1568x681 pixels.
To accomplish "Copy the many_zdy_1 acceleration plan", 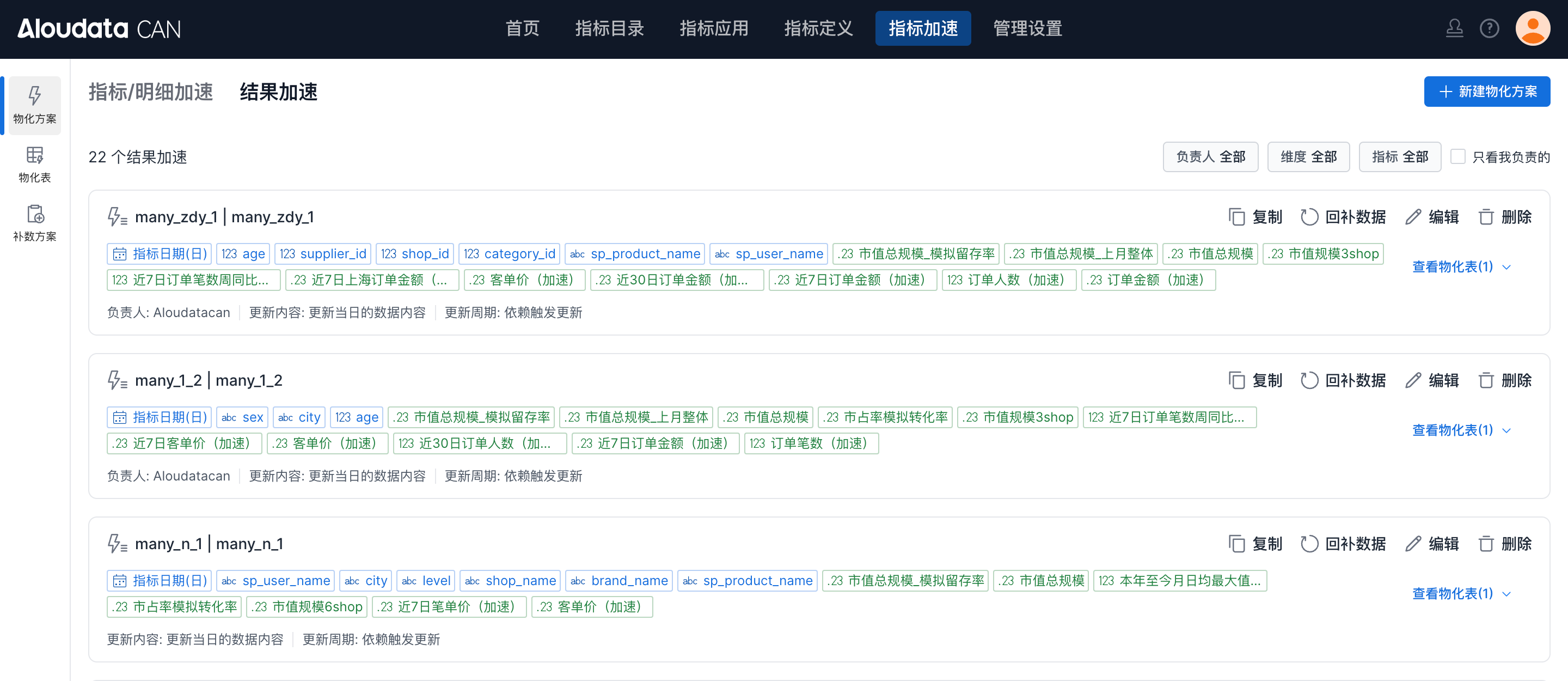I will 1255,217.
